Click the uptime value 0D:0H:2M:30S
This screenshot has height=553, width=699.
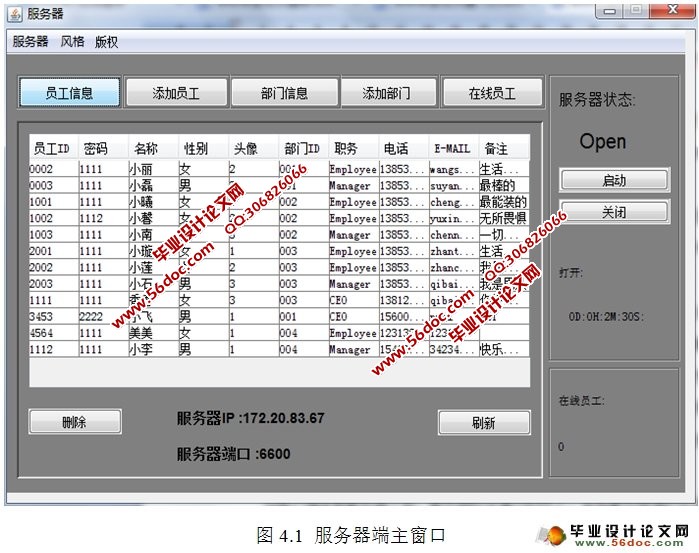pos(606,317)
